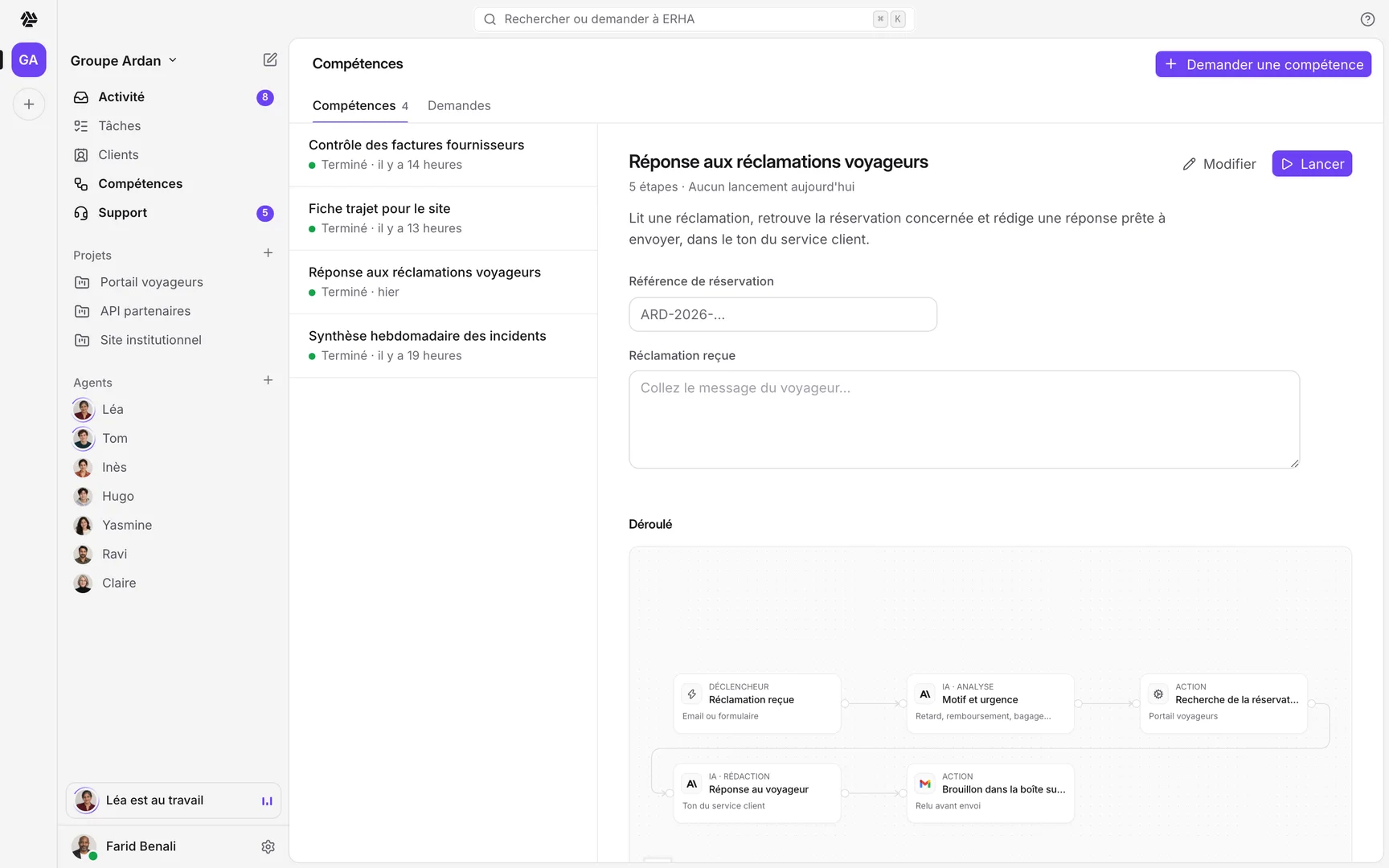The image size is (1389, 868).
Task: Switch to the Demandes tab
Action: pyautogui.click(x=459, y=106)
